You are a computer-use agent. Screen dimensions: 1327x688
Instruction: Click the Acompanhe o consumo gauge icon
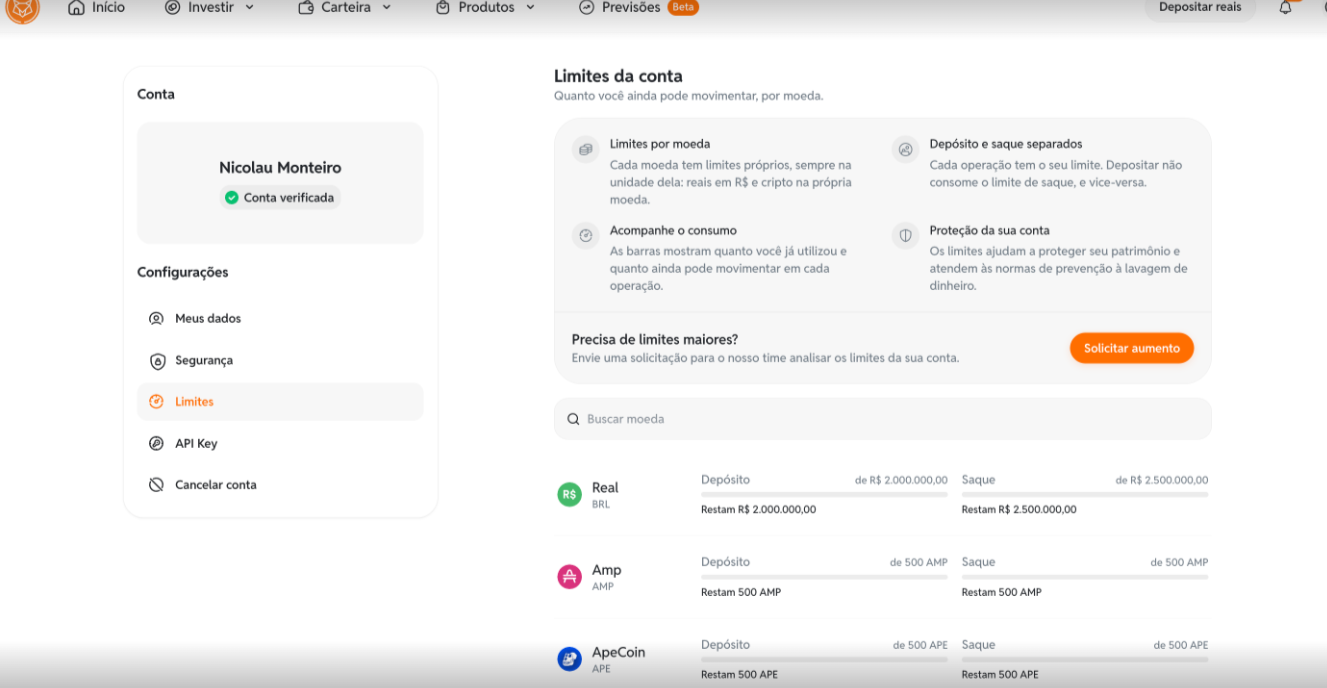[585, 236]
